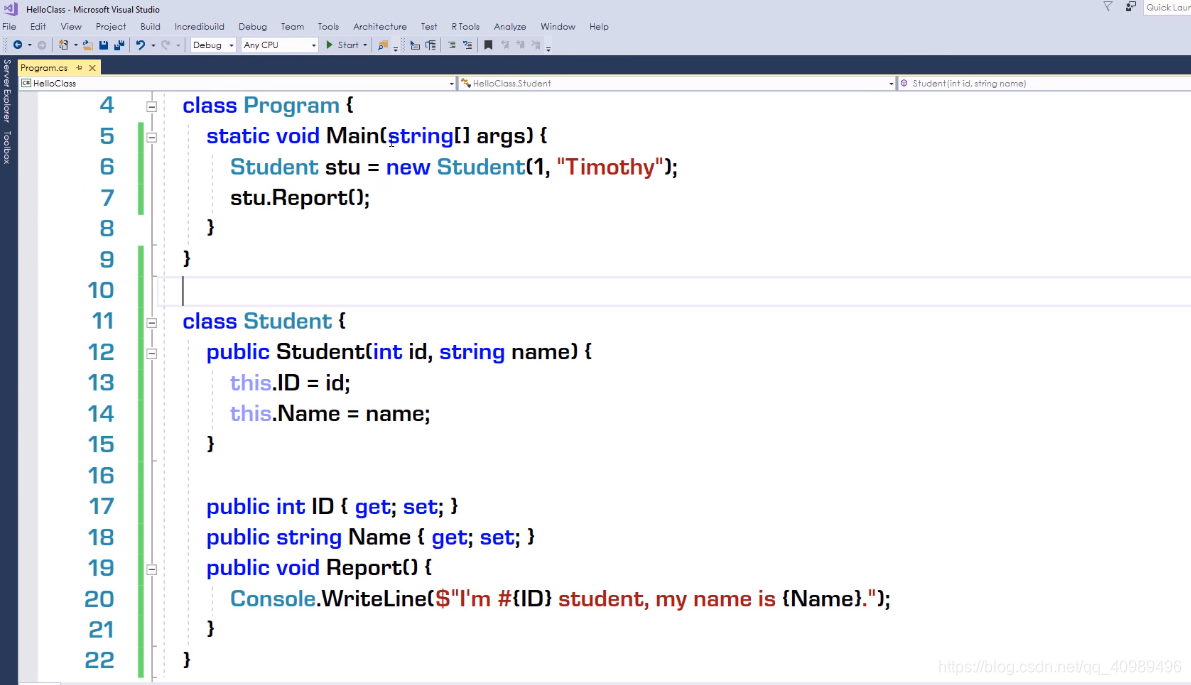Image resolution: width=1191 pixels, height=685 pixels.
Task: Open the Team menu
Action: coord(292,27)
